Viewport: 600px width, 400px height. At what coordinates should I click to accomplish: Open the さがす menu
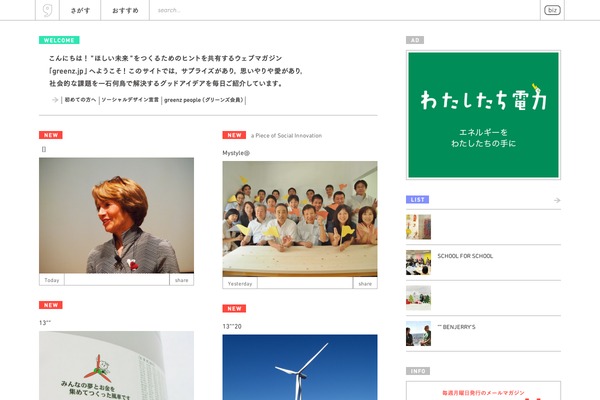pos(80,10)
